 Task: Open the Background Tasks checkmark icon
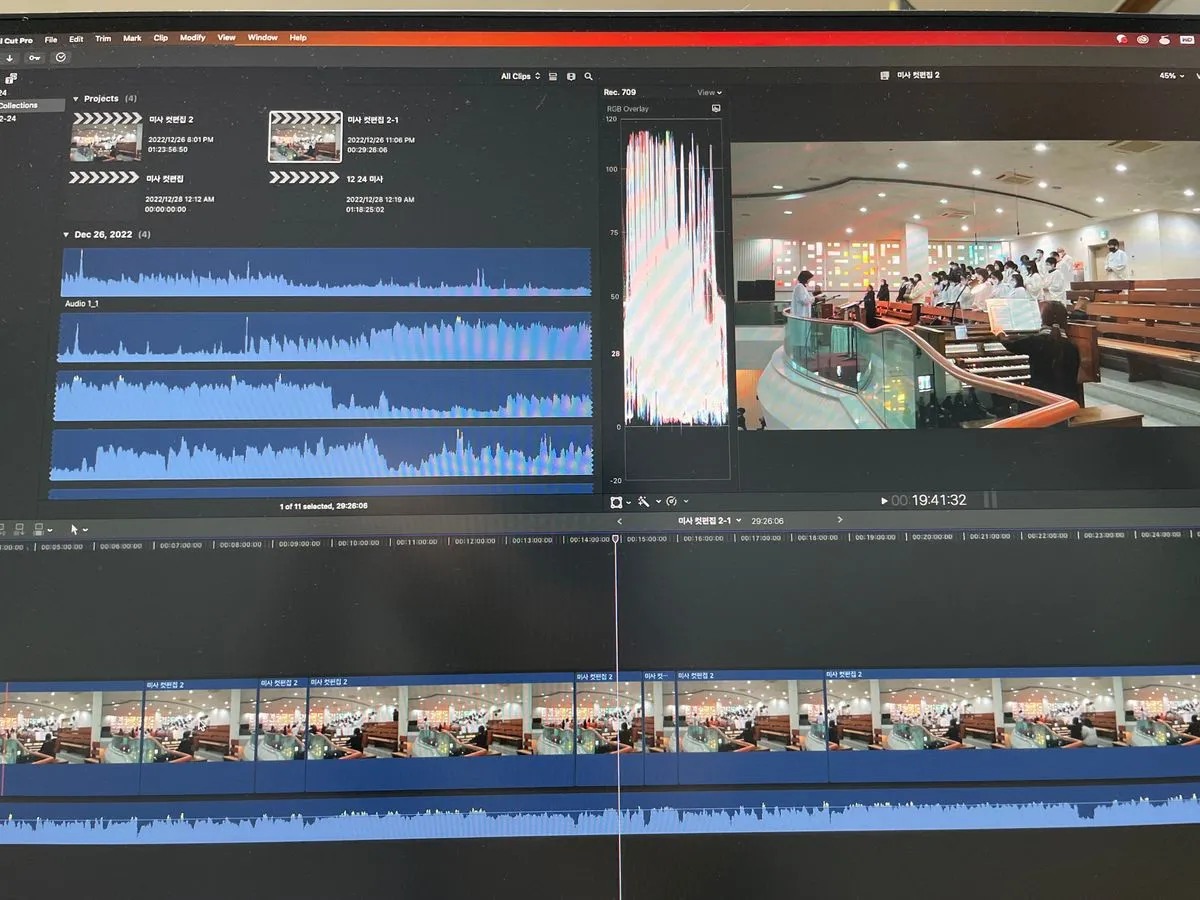click(x=61, y=57)
